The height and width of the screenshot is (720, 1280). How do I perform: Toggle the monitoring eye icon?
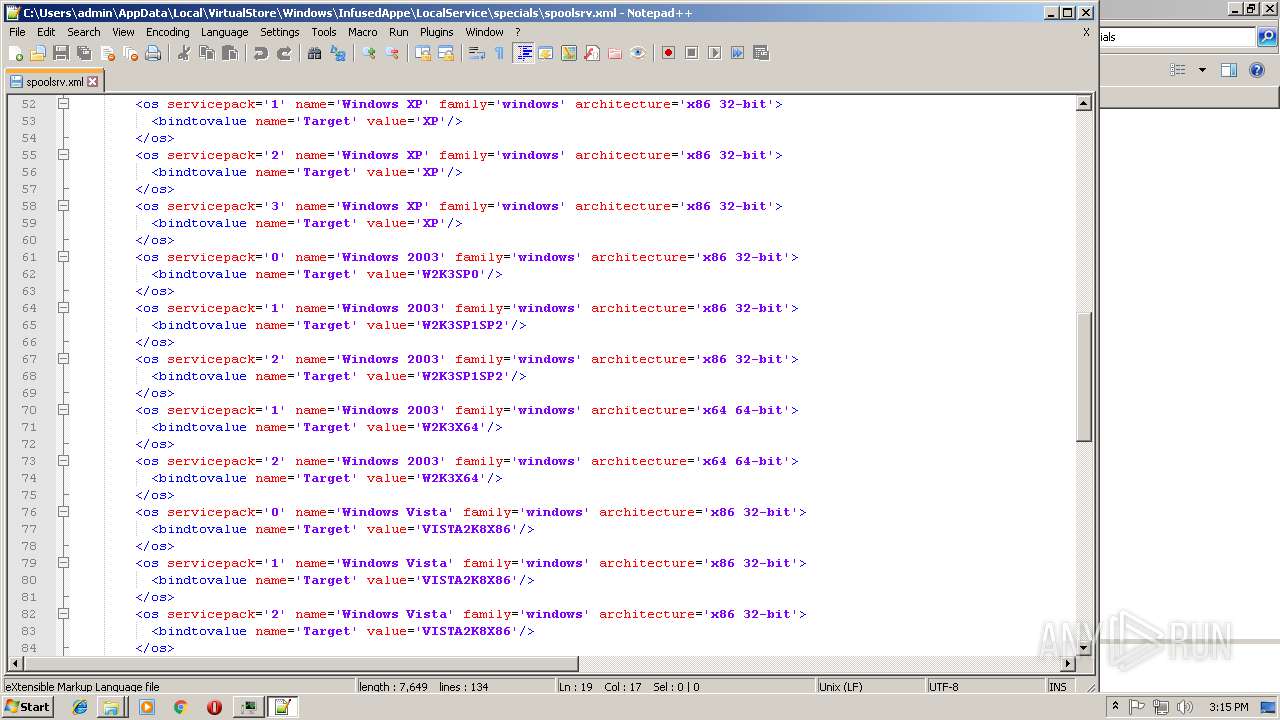tap(638, 53)
